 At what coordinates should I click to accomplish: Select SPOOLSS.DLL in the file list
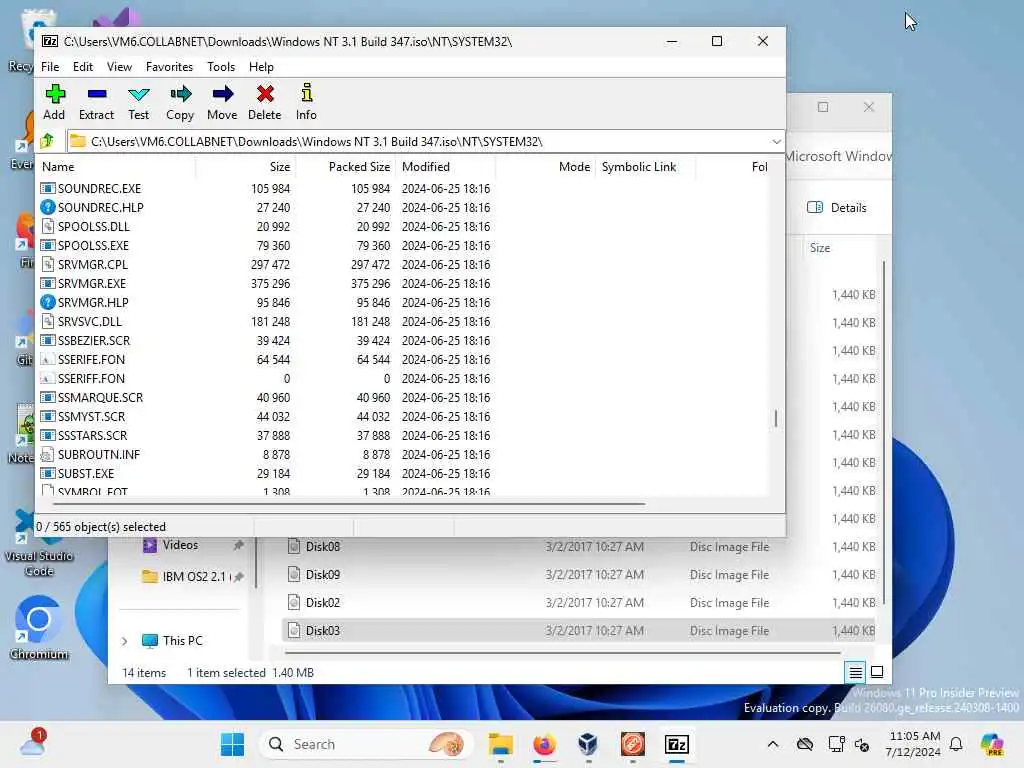(93, 227)
